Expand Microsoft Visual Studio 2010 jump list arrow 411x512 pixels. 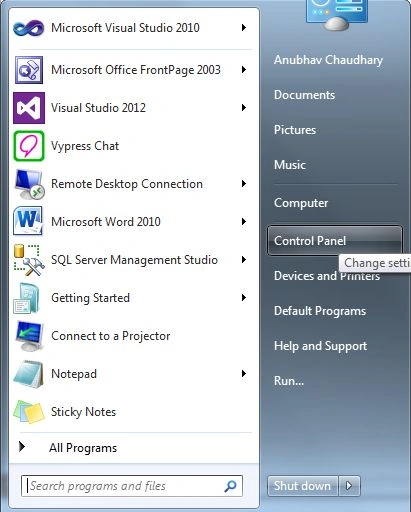(x=244, y=28)
